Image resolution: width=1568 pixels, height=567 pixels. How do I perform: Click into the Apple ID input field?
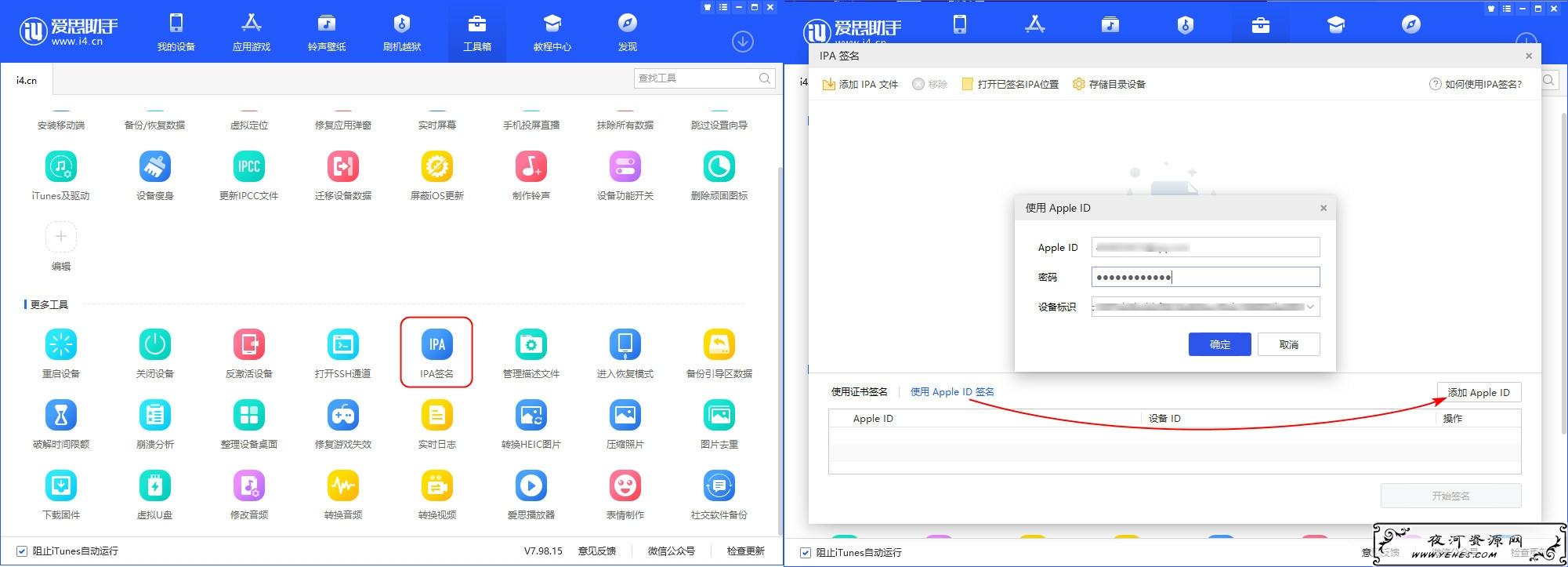coord(1206,247)
